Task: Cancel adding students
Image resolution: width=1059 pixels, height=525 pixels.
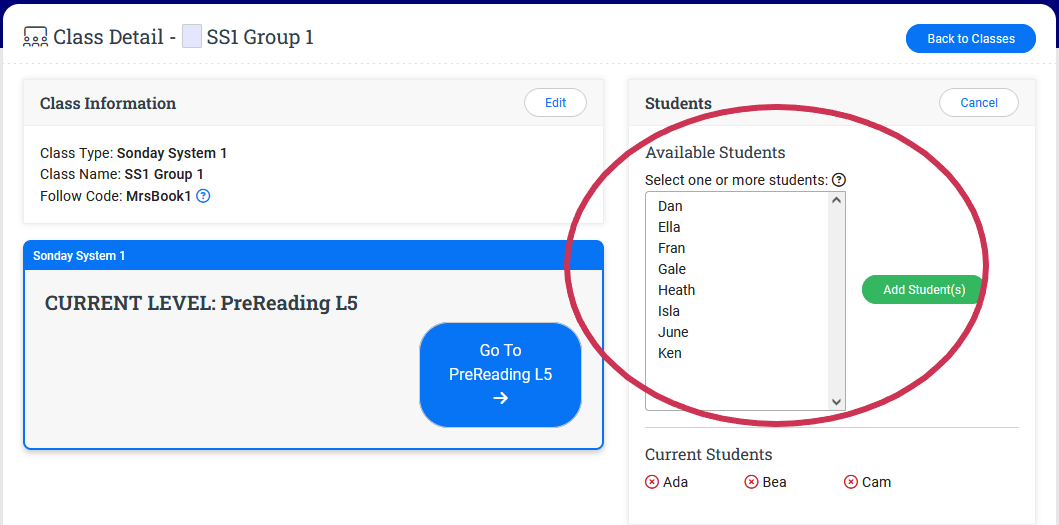Action: pyautogui.click(x=978, y=103)
